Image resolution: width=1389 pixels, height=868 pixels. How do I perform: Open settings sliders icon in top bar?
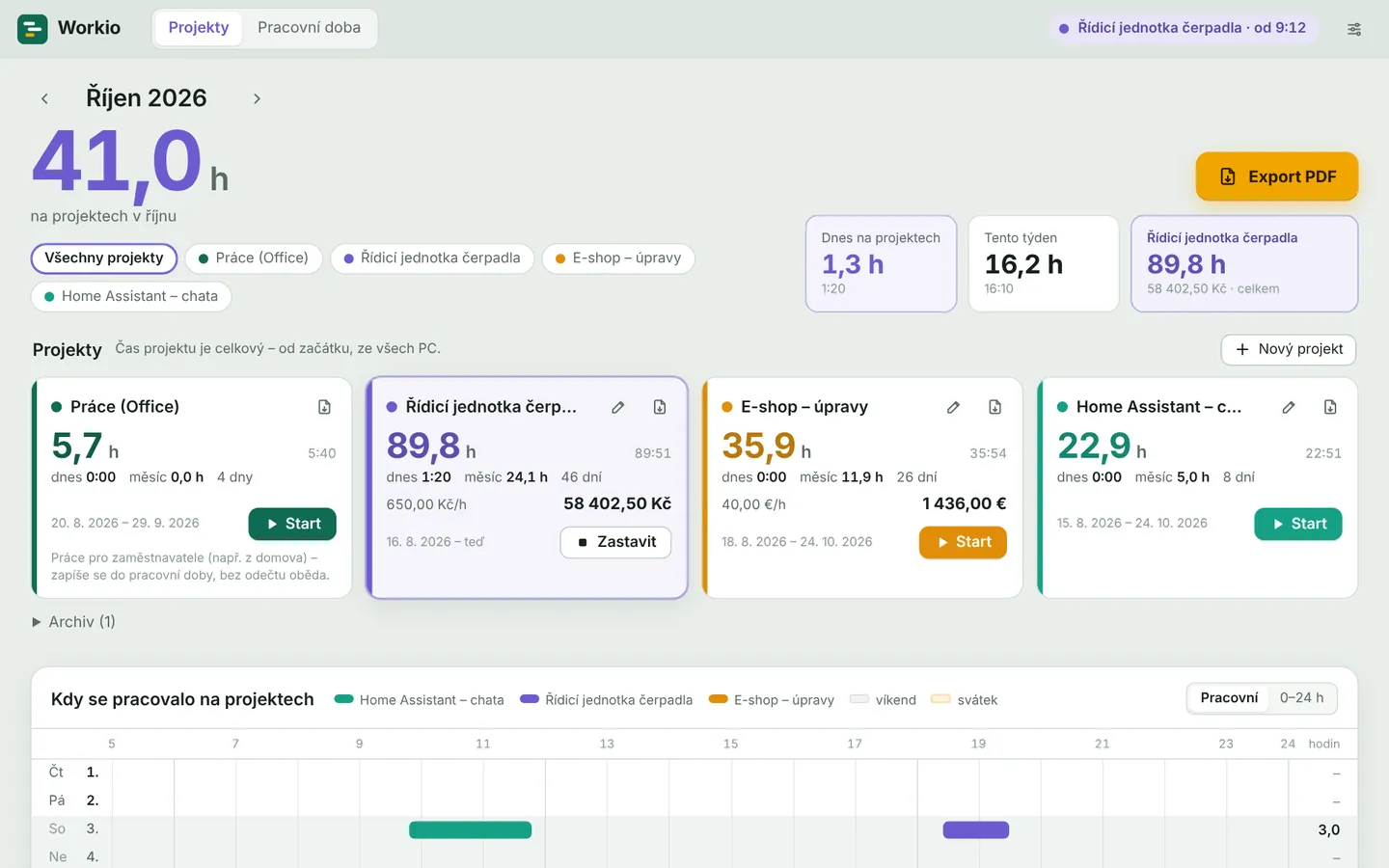pyautogui.click(x=1354, y=29)
